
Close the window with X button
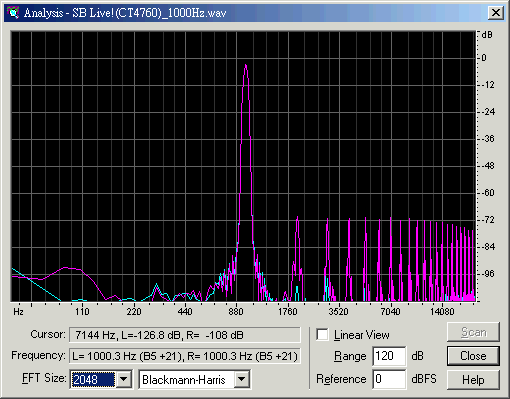[x=496, y=13]
